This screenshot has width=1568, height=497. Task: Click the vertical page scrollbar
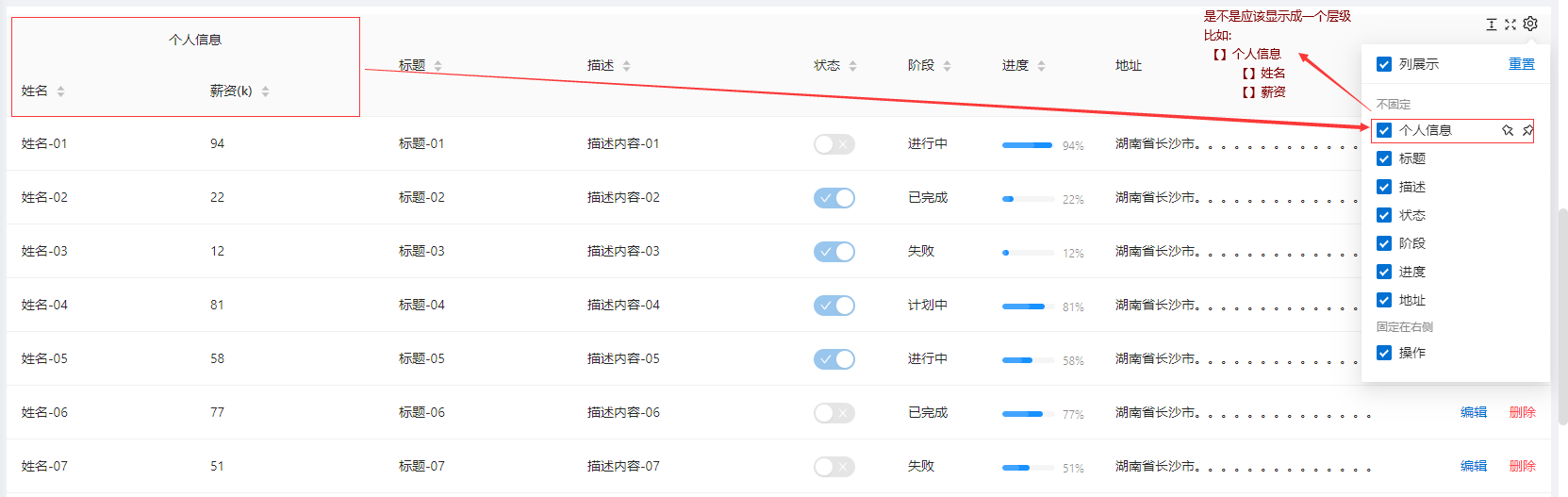point(1562,316)
